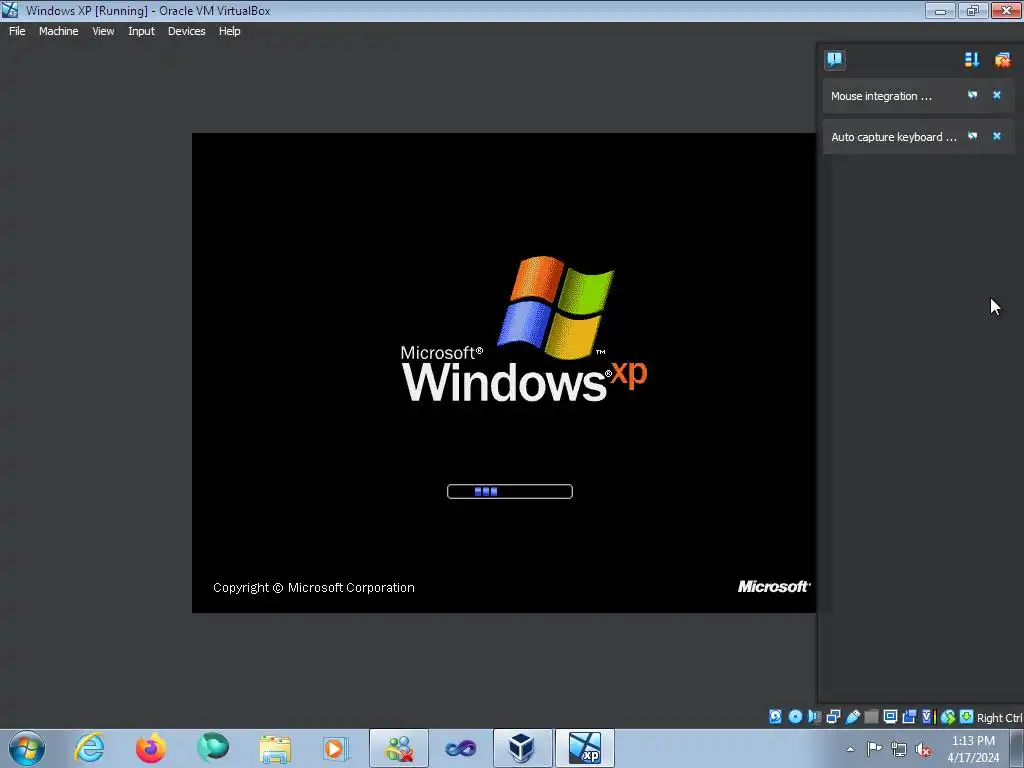Toggle the notification center speech-bubble icon
This screenshot has width=1024, height=768.
click(835, 60)
